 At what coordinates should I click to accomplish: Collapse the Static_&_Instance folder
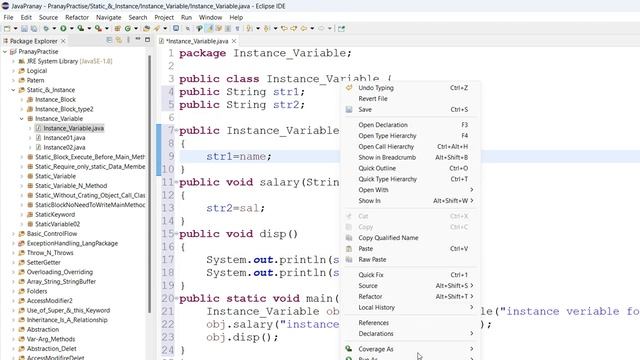pyautogui.click(x=13, y=90)
